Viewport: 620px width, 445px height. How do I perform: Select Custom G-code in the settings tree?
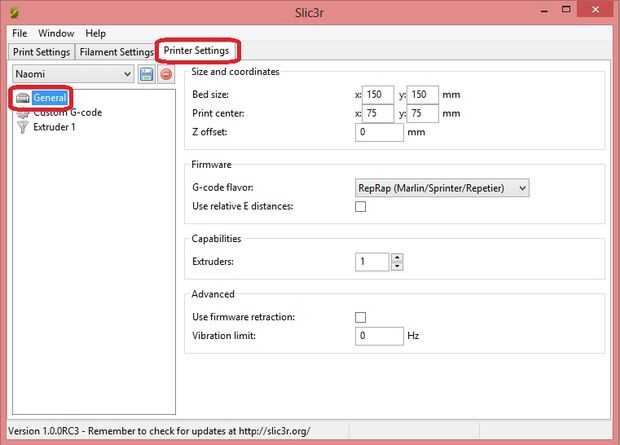(x=68, y=113)
